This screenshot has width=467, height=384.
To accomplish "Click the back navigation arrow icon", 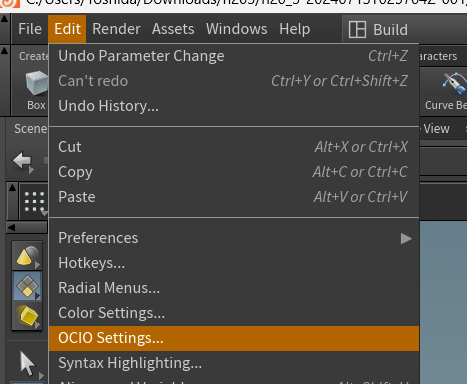I will tap(23, 161).
